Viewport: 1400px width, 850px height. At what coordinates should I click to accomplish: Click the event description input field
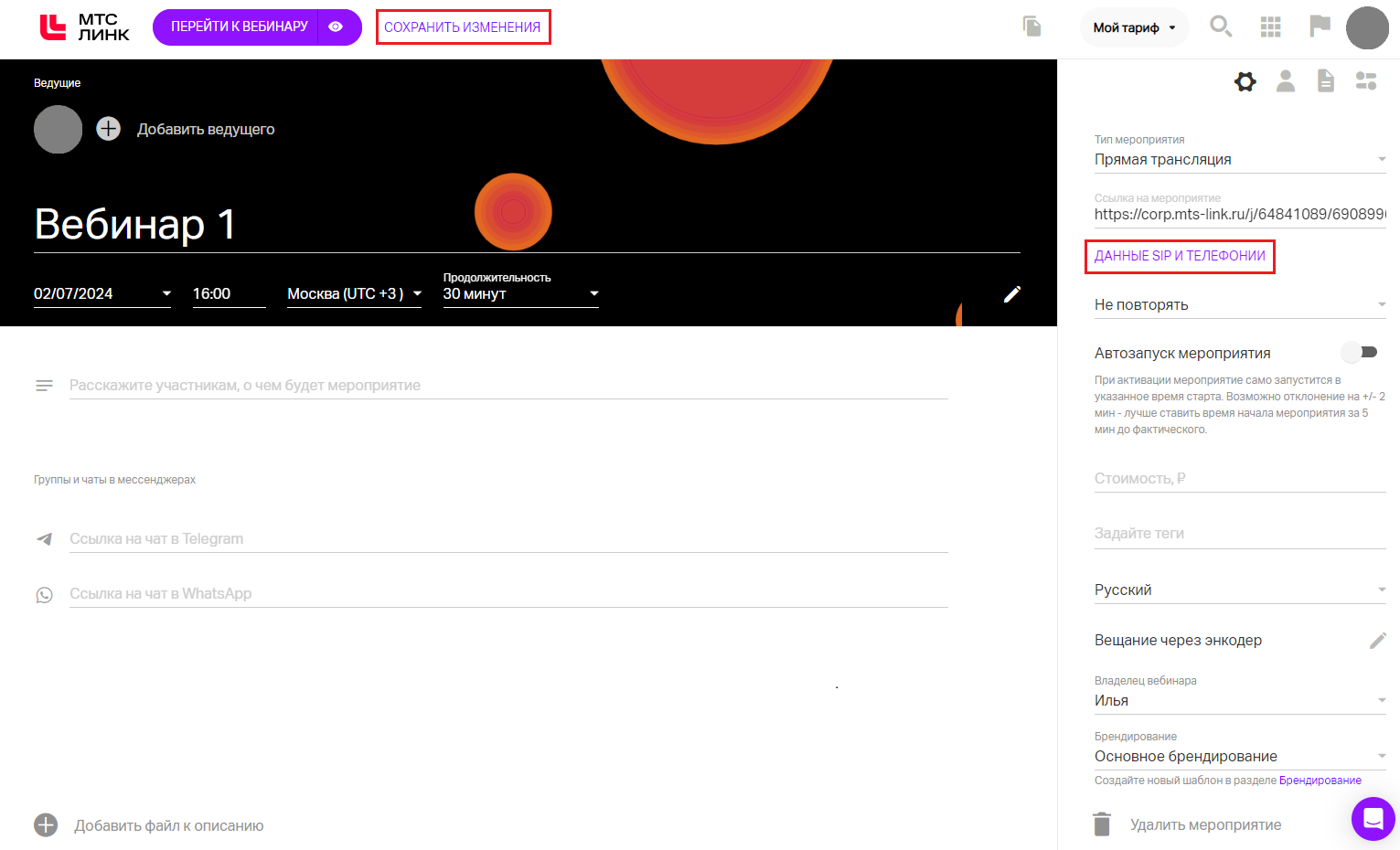pyautogui.click(x=508, y=386)
